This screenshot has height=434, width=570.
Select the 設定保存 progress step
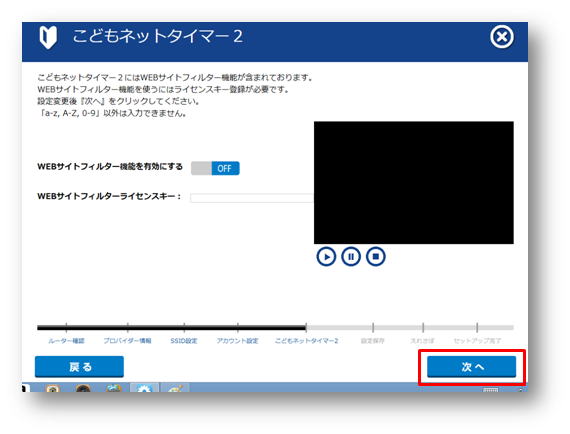[373, 341]
